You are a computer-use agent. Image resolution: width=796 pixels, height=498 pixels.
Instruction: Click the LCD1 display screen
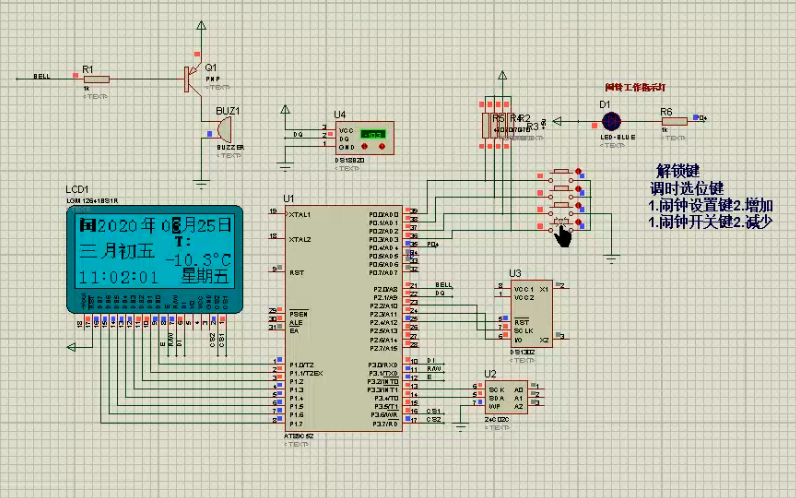click(154, 251)
